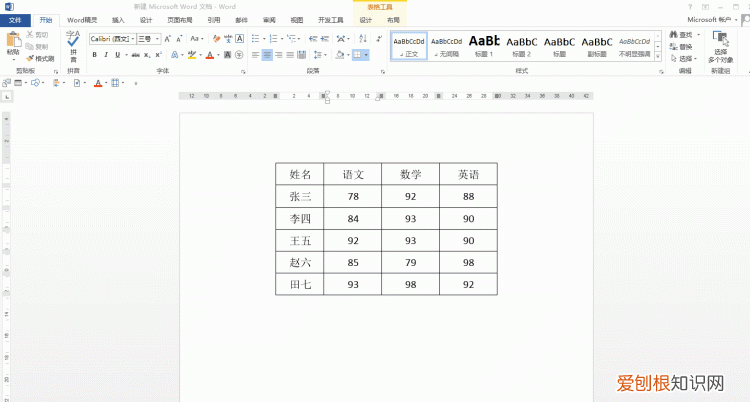The width and height of the screenshot is (750, 402).
Task: Click the shading paint bucket color
Action: [x=340, y=55]
